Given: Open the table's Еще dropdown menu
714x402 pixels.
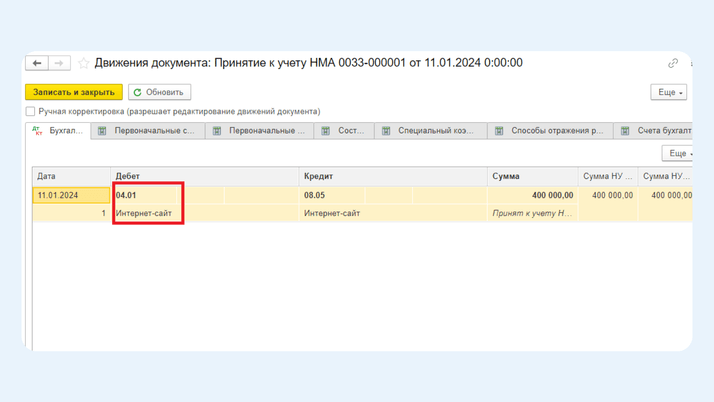Looking at the screenshot, I should [x=678, y=153].
